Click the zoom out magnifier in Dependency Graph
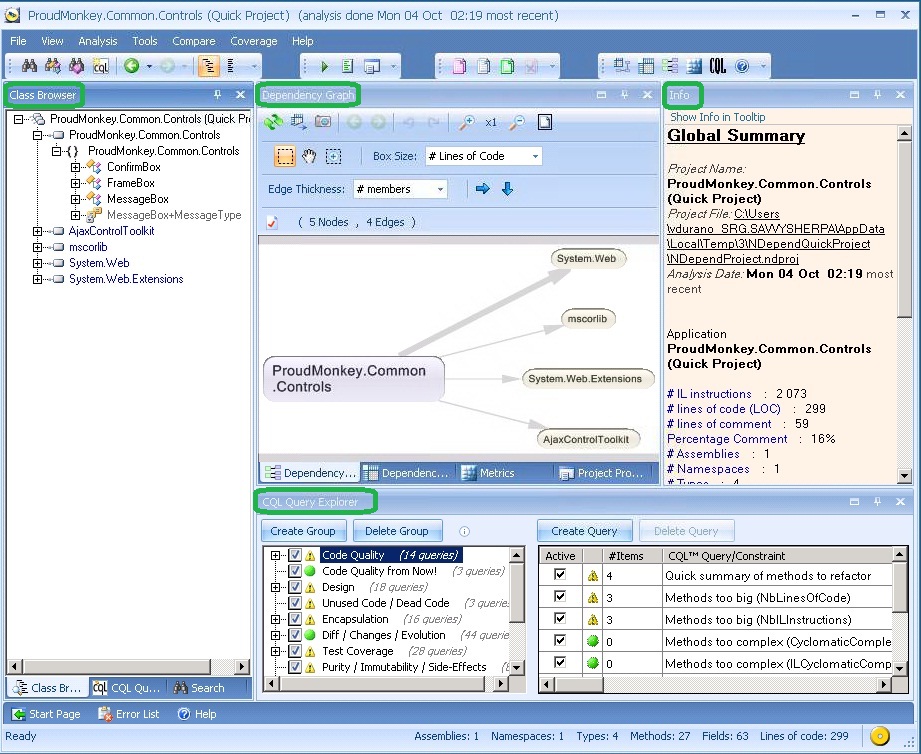This screenshot has height=754, width=921. (x=517, y=122)
